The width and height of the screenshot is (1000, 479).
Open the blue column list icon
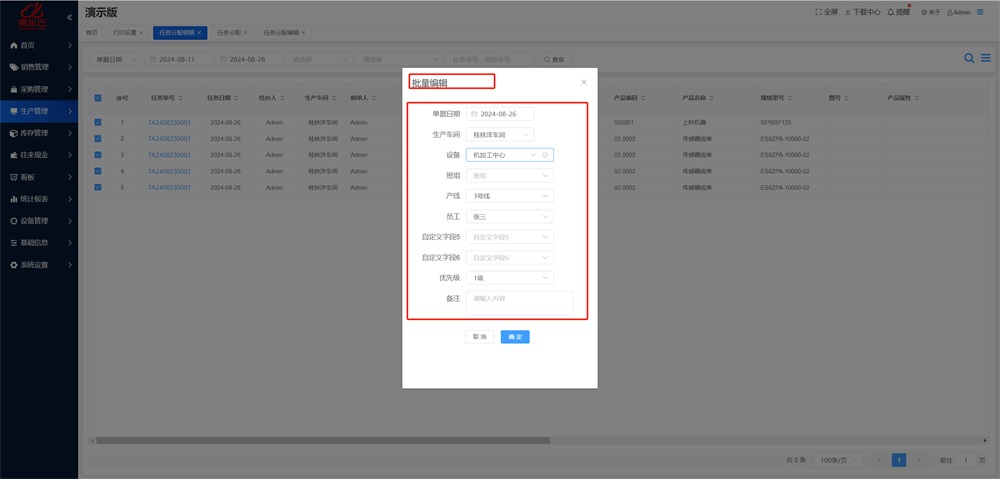(985, 58)
